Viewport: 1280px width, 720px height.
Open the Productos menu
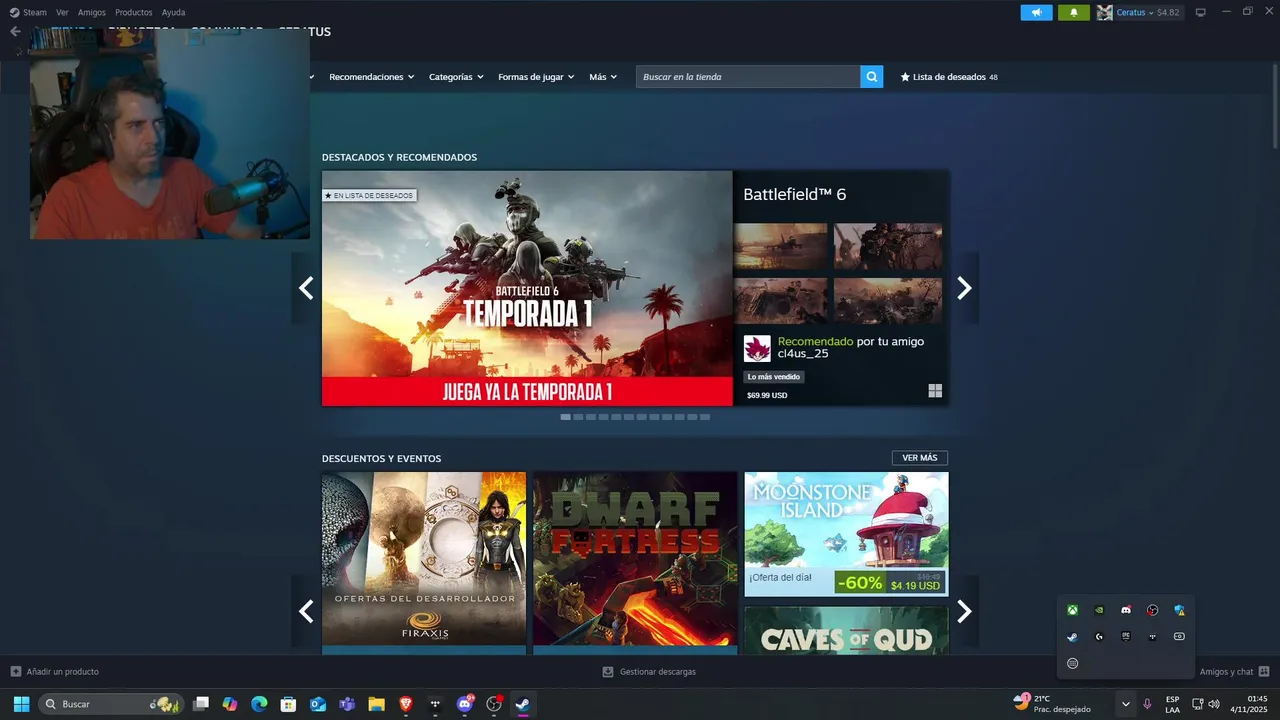point(134,12)
